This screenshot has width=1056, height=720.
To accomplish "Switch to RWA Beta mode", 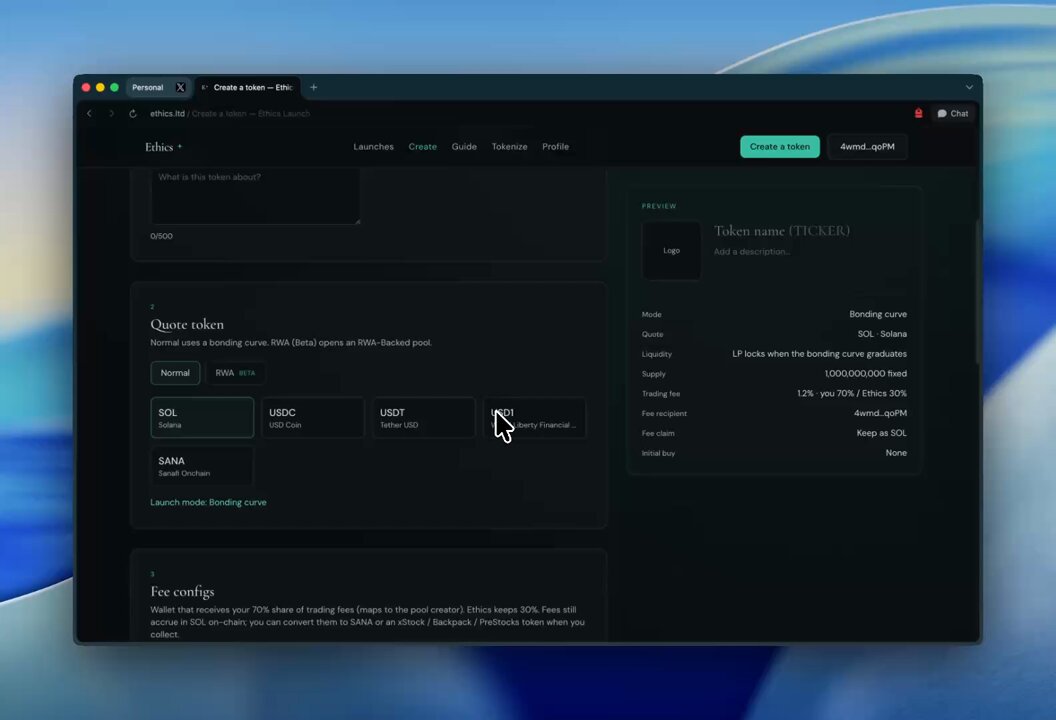I will pyautogui.click(x=235, y=372).
